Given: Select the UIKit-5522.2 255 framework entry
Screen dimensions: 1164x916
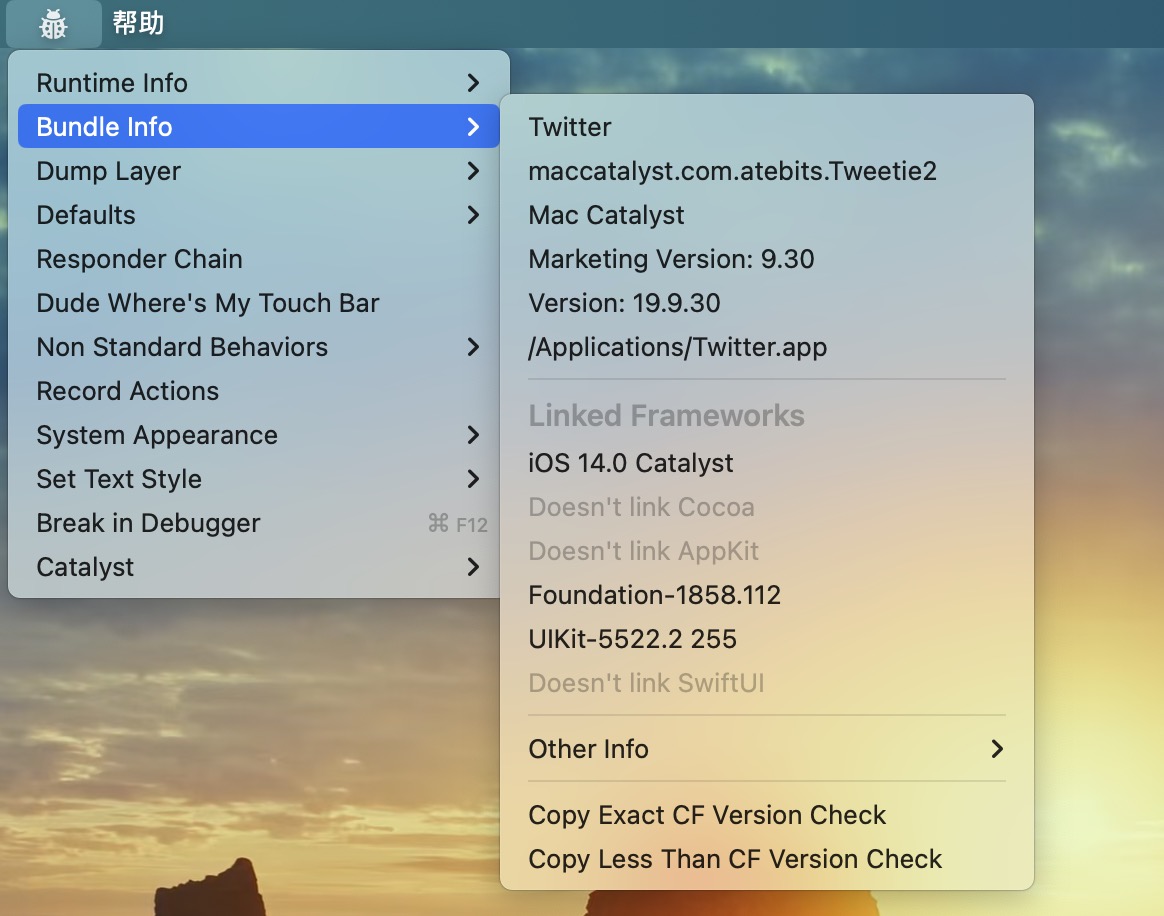Looking at the screenshot, I should pyautogui.click(x=632, y=639).
